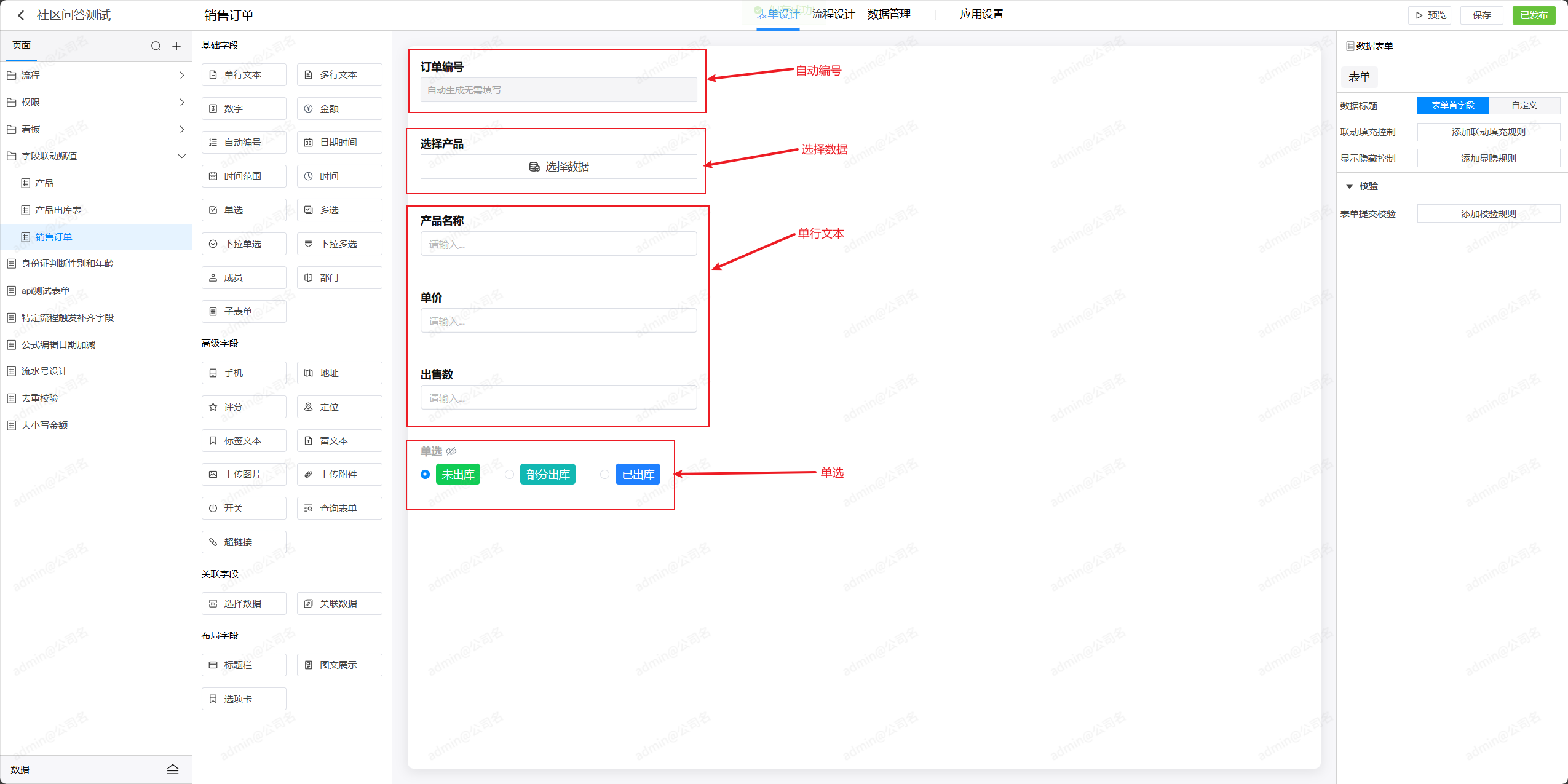Click the 超链接 link field icon
Viewport: 1568px width, 784px height.
coord(213,542)
